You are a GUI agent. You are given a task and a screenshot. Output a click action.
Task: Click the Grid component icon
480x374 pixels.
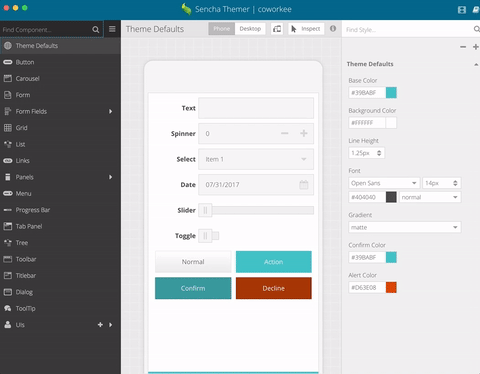[8, 128]
